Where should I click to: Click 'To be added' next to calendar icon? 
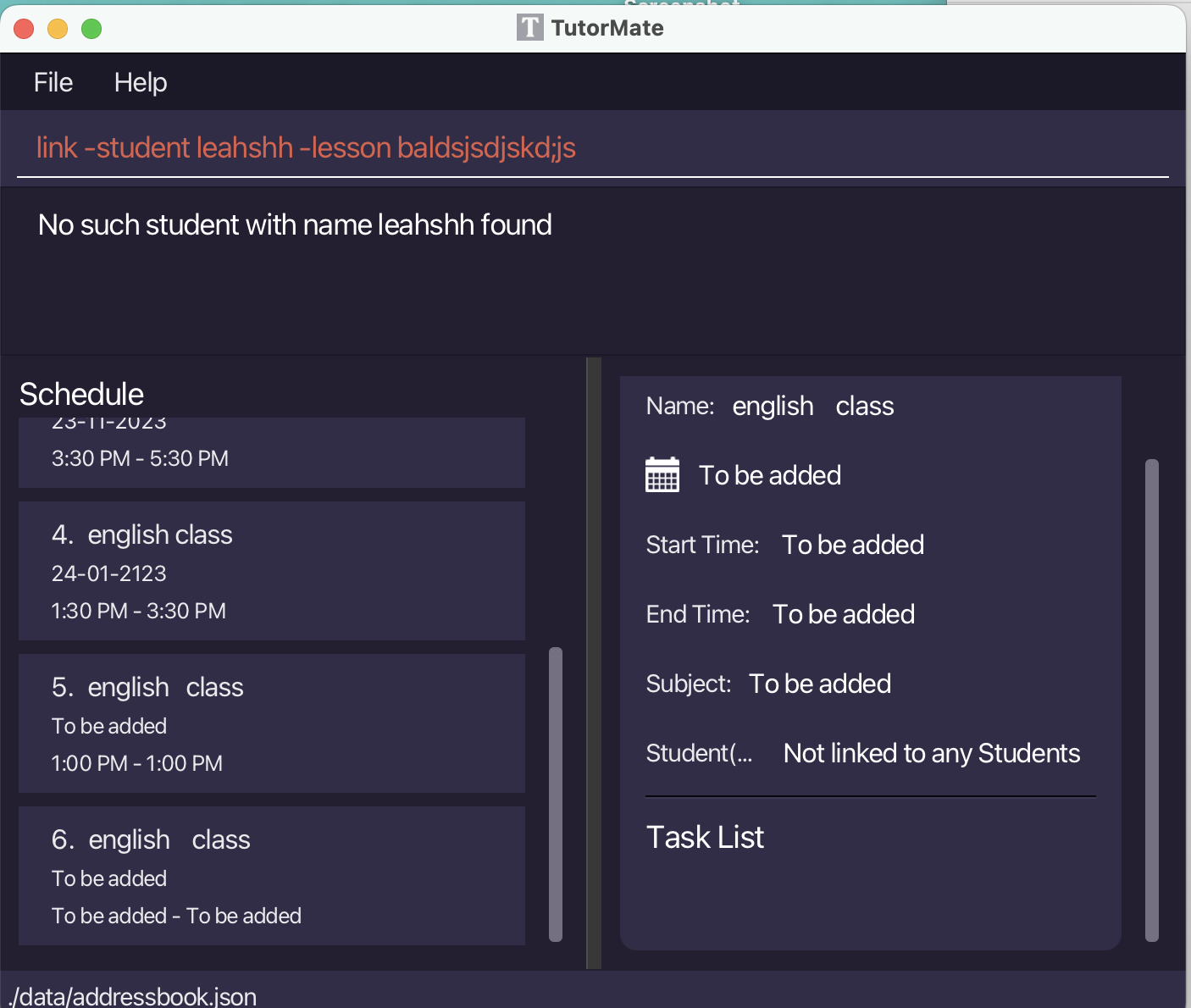pyautogui.click(x=770, y=475)
